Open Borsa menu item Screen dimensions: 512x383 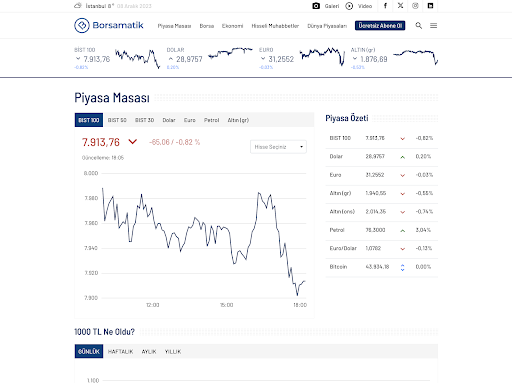tap(207, 26)
